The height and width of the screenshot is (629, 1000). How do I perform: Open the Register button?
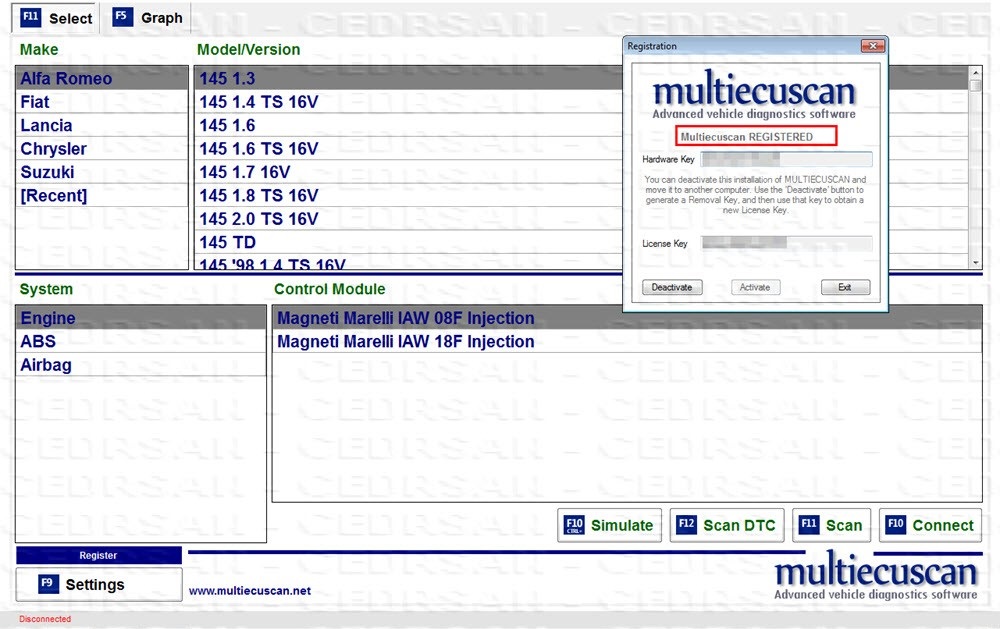(x=99, y=556)
